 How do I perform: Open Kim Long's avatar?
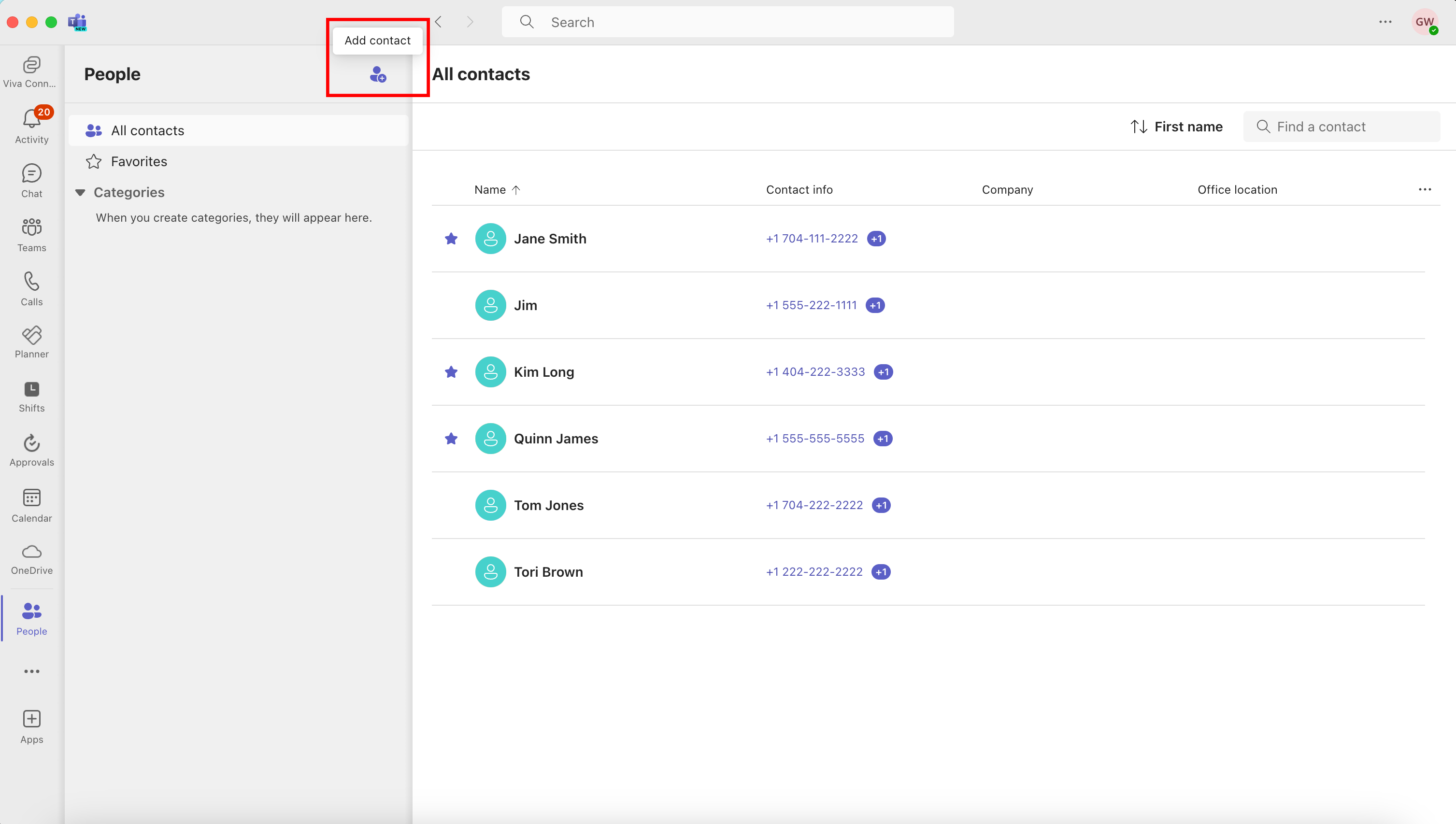(491, 372)
